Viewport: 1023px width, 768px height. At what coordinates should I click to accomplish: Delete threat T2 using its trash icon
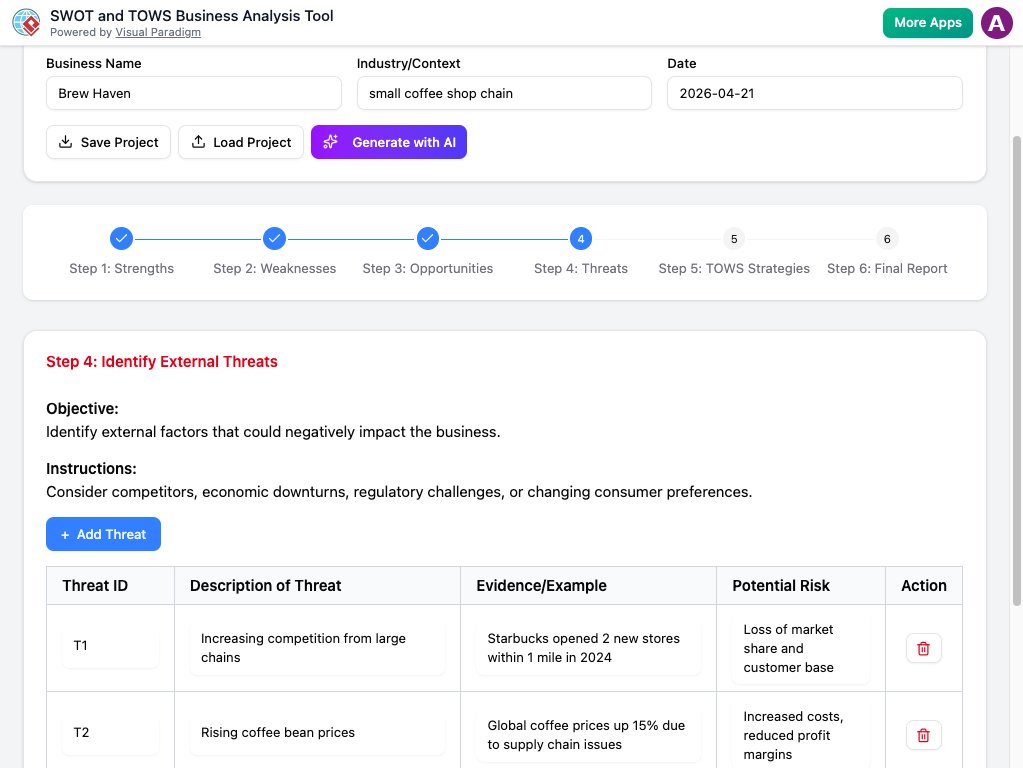pyautogui.click(x=922, y=735)
